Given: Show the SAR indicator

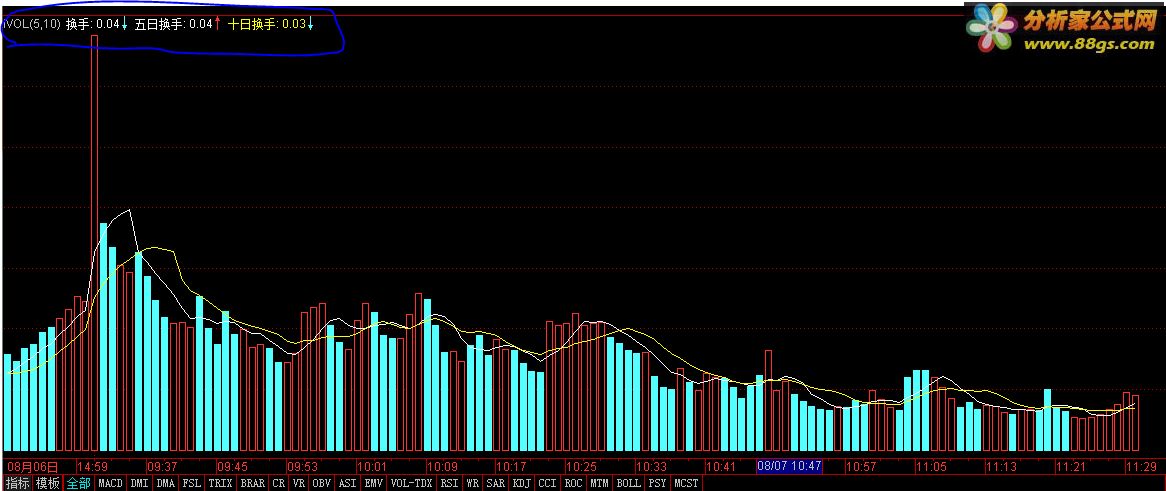Looking at the screenshot, I should pos(496,484).
